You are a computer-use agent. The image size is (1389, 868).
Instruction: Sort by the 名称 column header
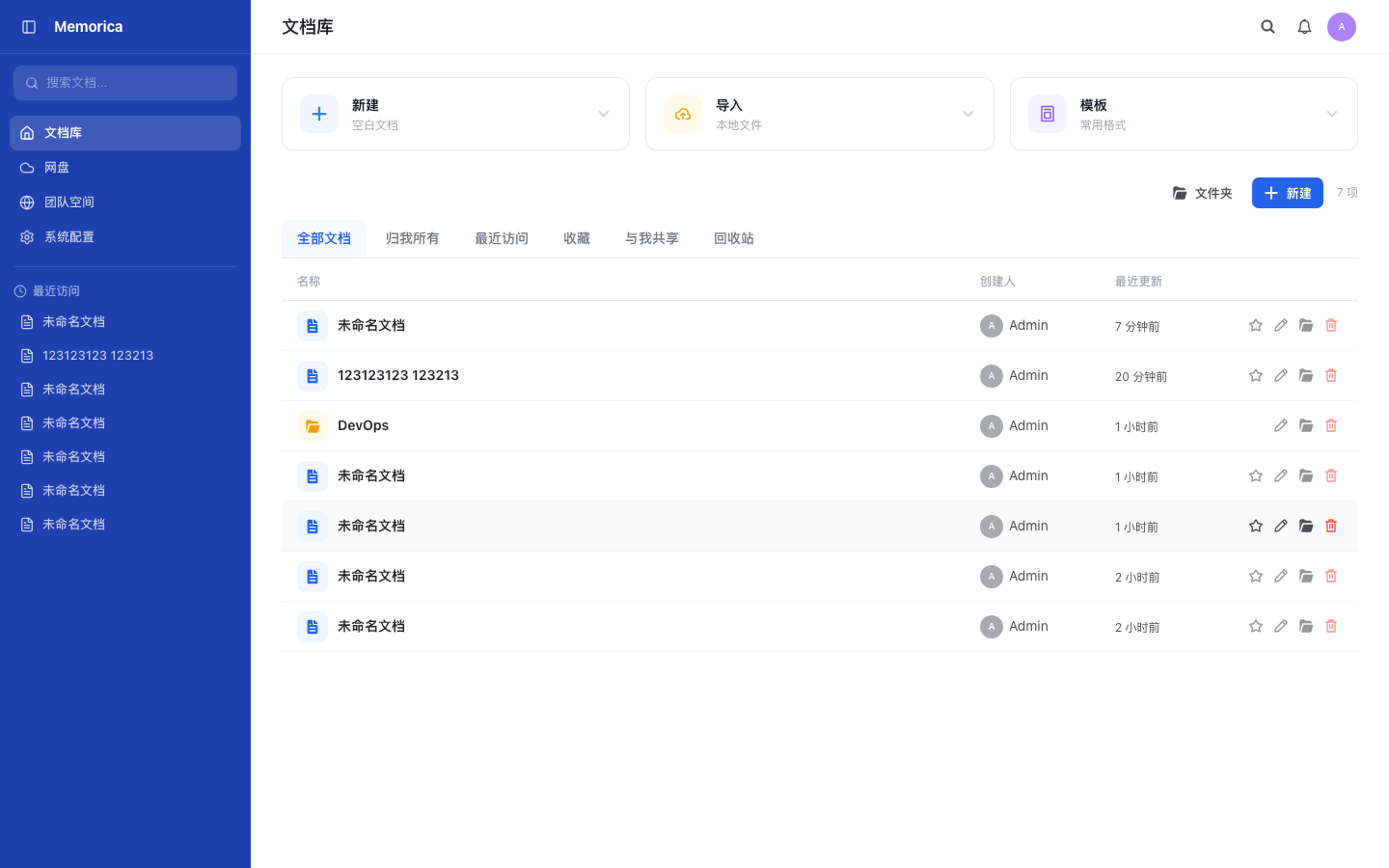click(309, 282)
